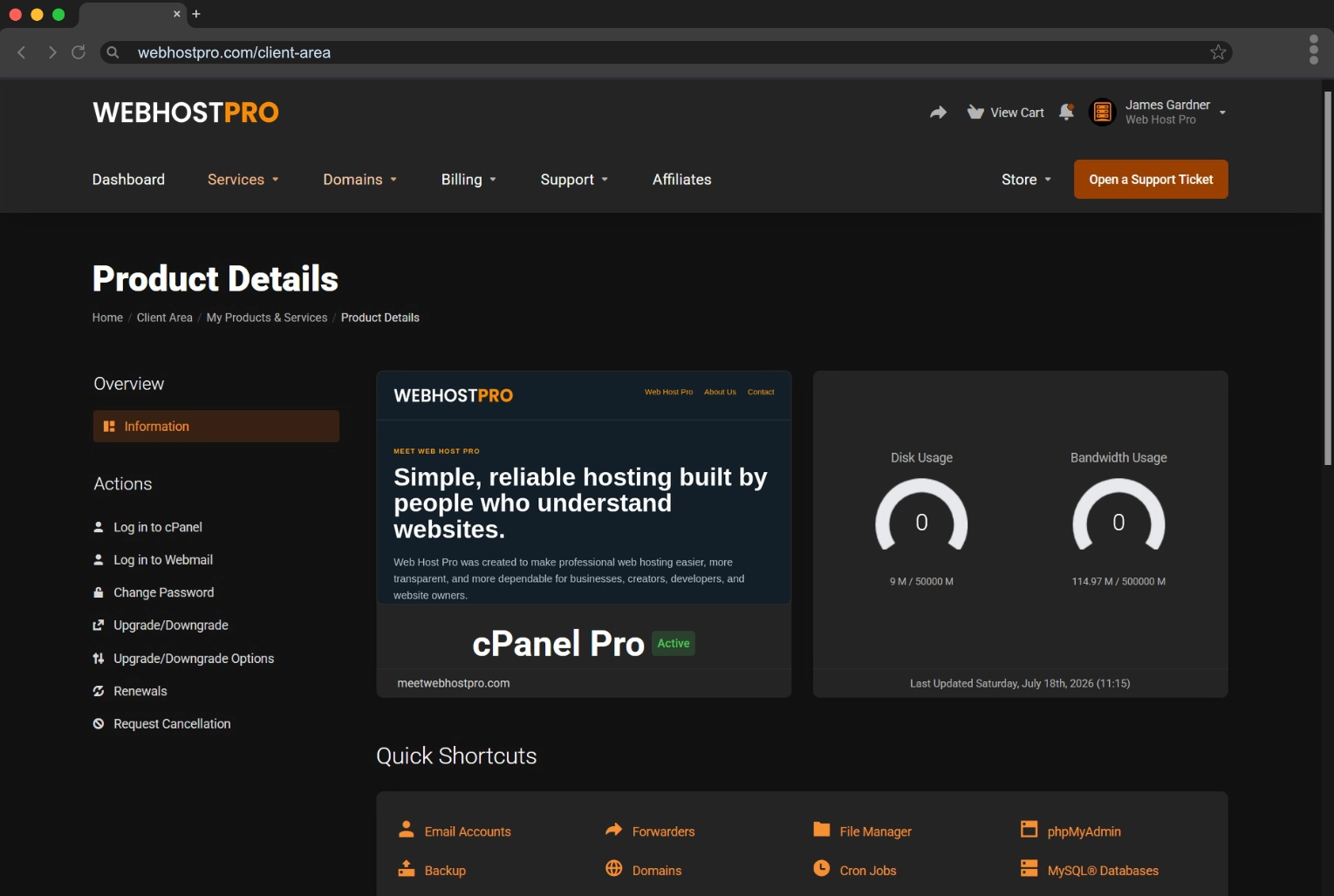
Task: Go back with the browser back arrow
Action: tap(22, 52)
